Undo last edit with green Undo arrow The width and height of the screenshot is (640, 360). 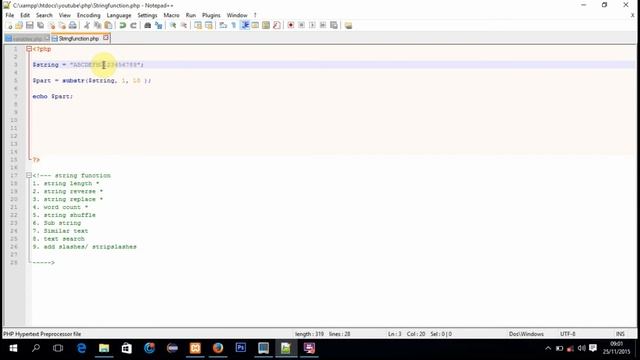(122, 26)
